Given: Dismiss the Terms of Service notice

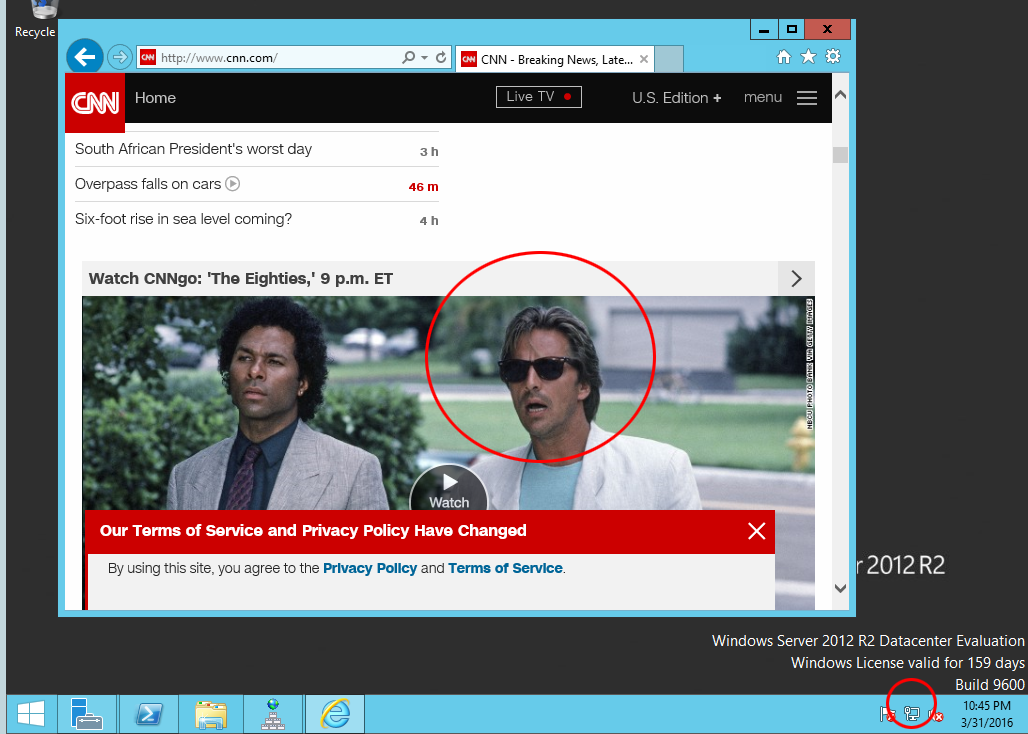Looking at the screenshot, I should (x=757, y=531).
